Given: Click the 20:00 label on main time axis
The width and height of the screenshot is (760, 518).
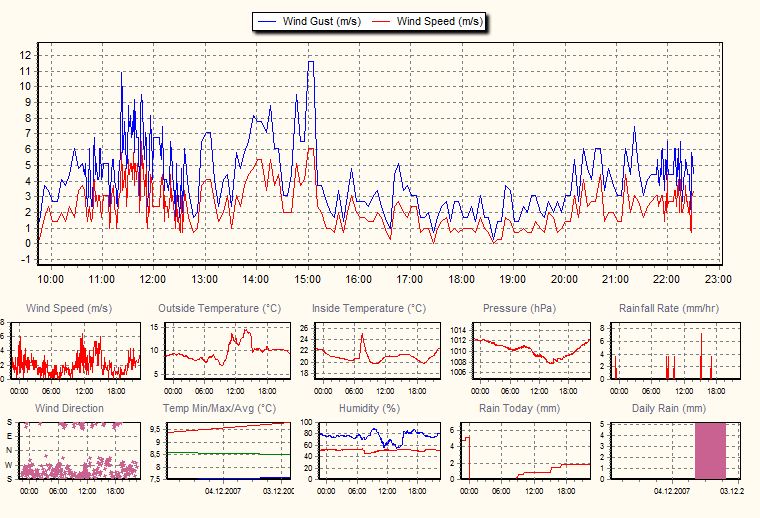Looking at the screenshot, I should click(x=564, y=279).
